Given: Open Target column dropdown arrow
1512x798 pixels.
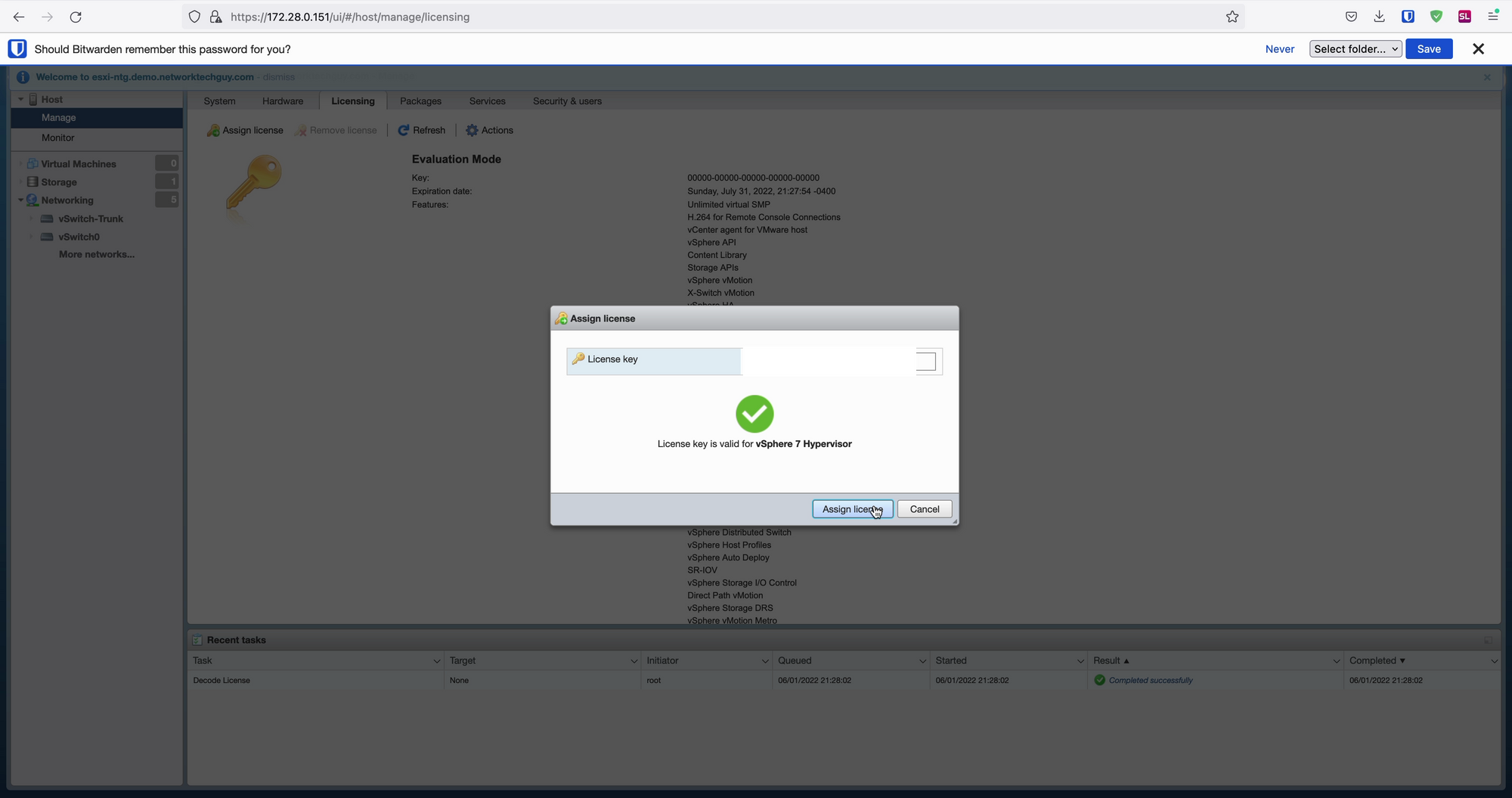Looking at the screenshot, I should [634, 661].
